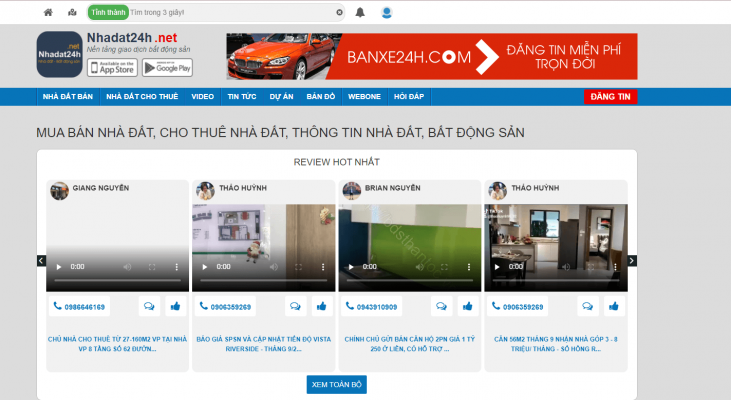The width and height of the screenshot is (731, 400).
Task: Comment on the Vista Riverside review
Action: point(296,306)
